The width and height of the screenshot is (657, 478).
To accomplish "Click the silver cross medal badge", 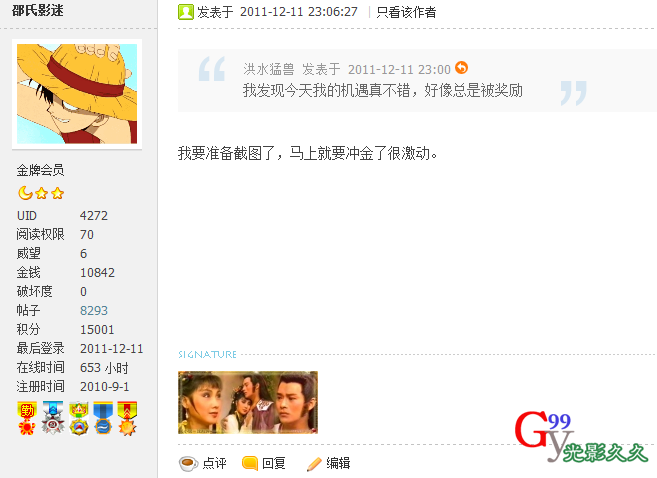I will coord(53,418).
